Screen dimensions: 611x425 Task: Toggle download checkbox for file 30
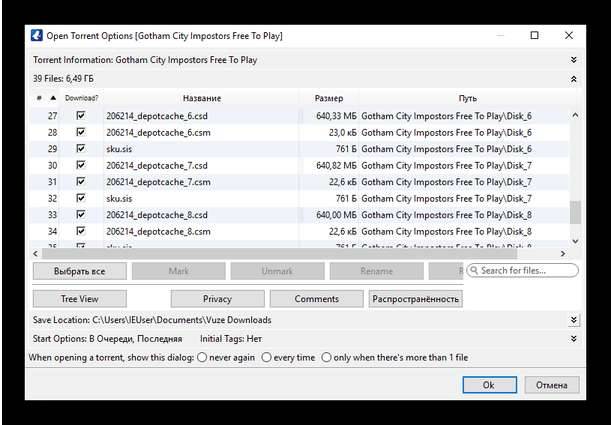81,165
